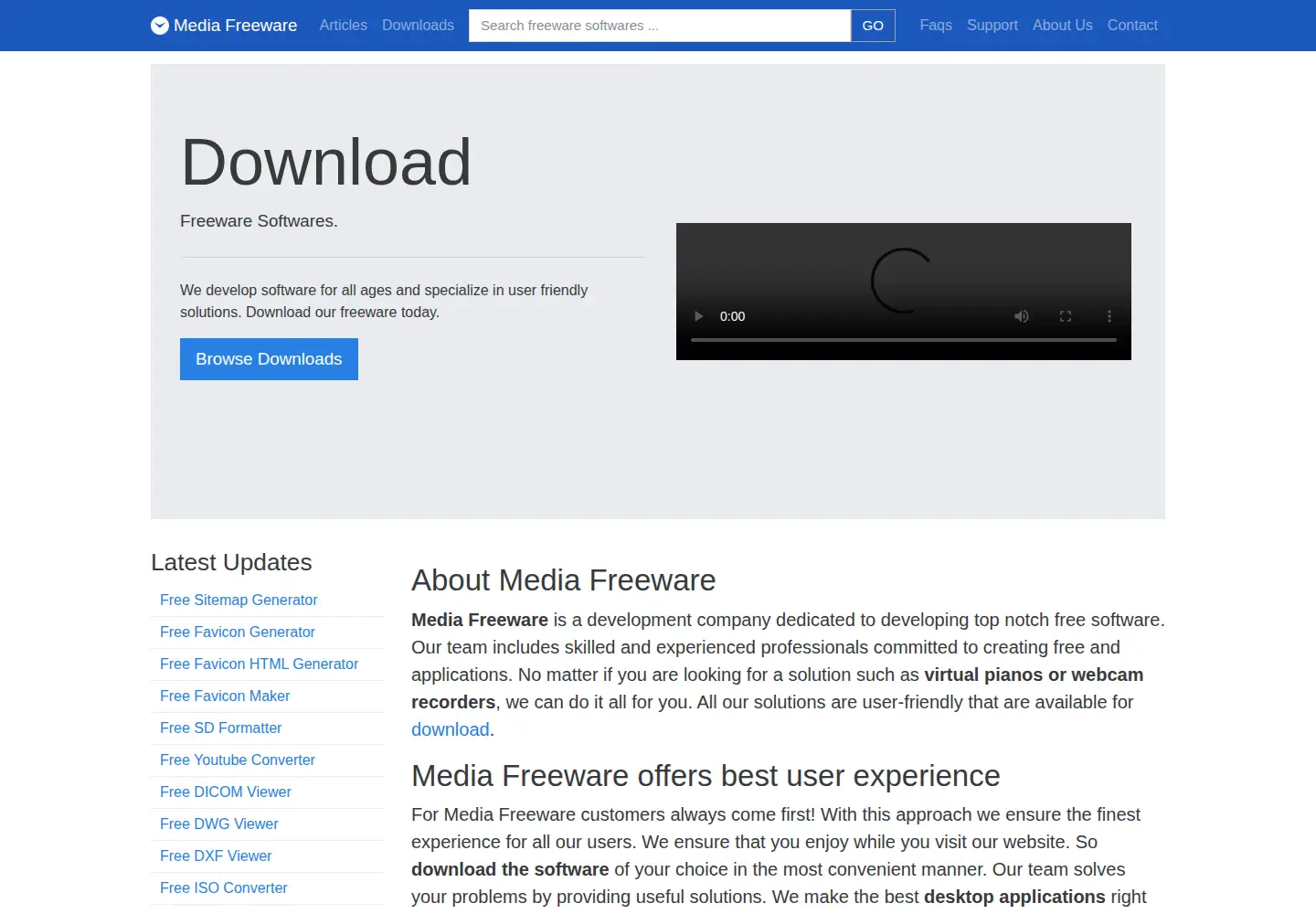Visit the About Us page
The image size is (1316, 914).
[1063, 26]
